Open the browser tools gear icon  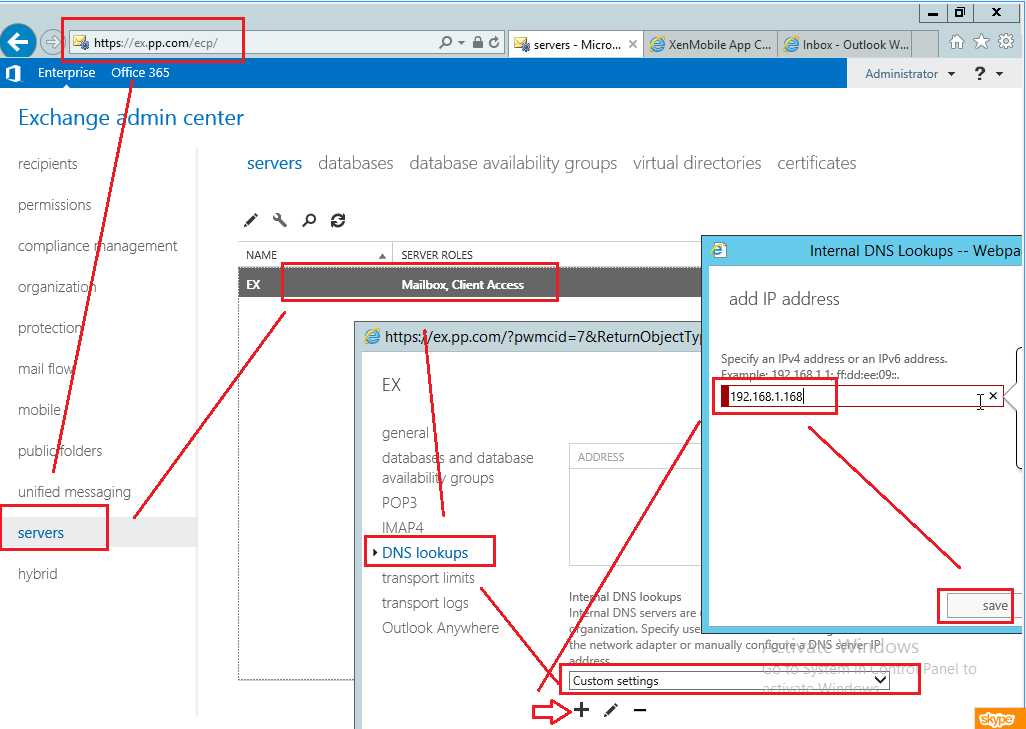(x=1006, y=42)
